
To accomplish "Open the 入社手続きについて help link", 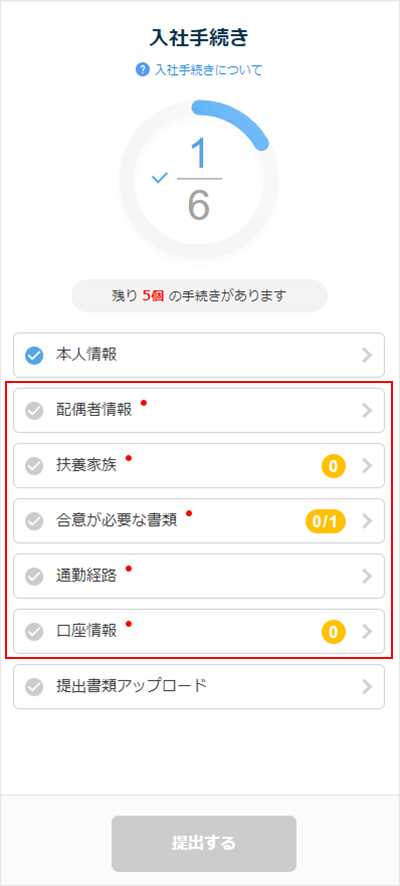I will (208, 70).
